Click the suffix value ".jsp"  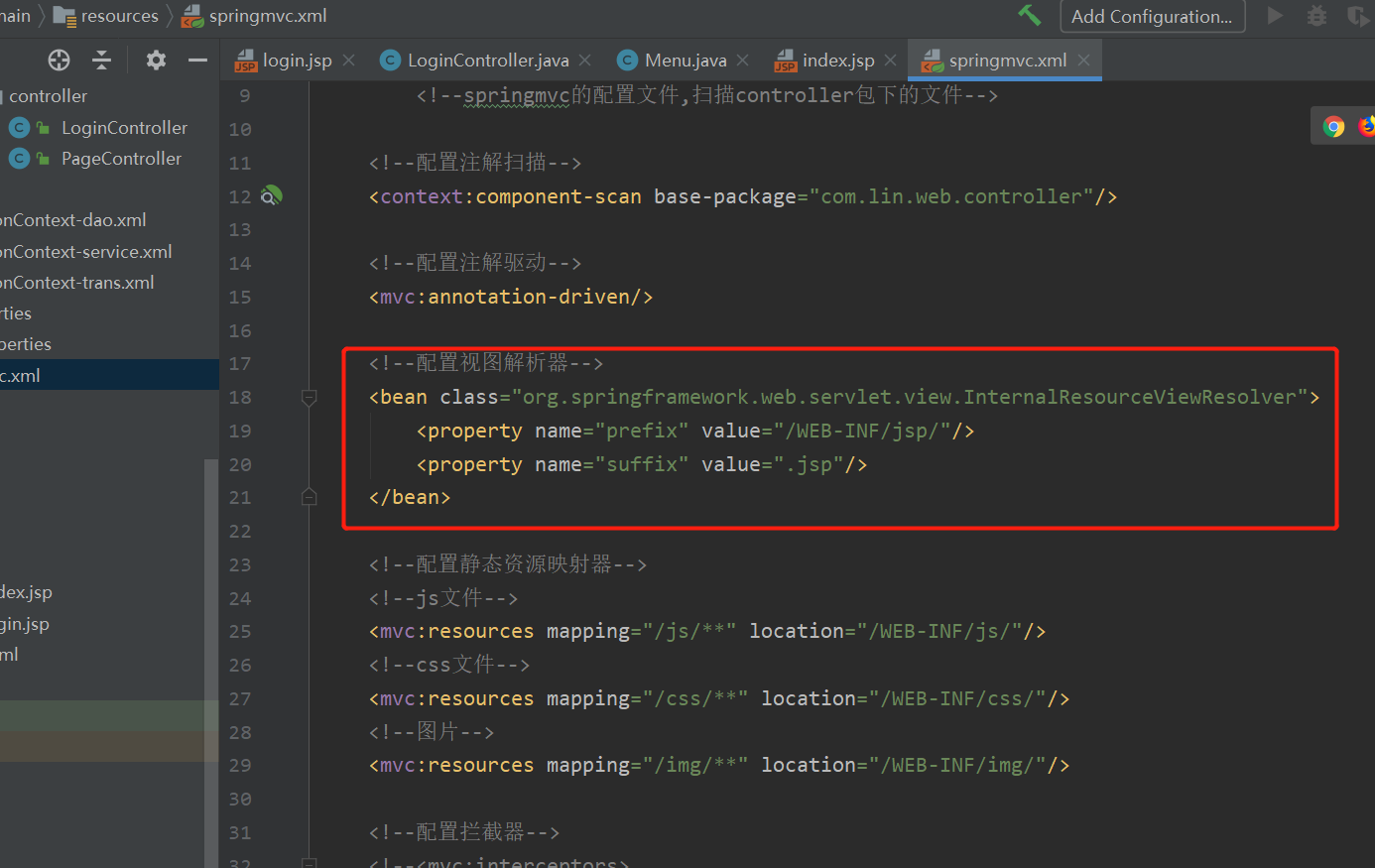pyautogui.click(x=809, y=464)
